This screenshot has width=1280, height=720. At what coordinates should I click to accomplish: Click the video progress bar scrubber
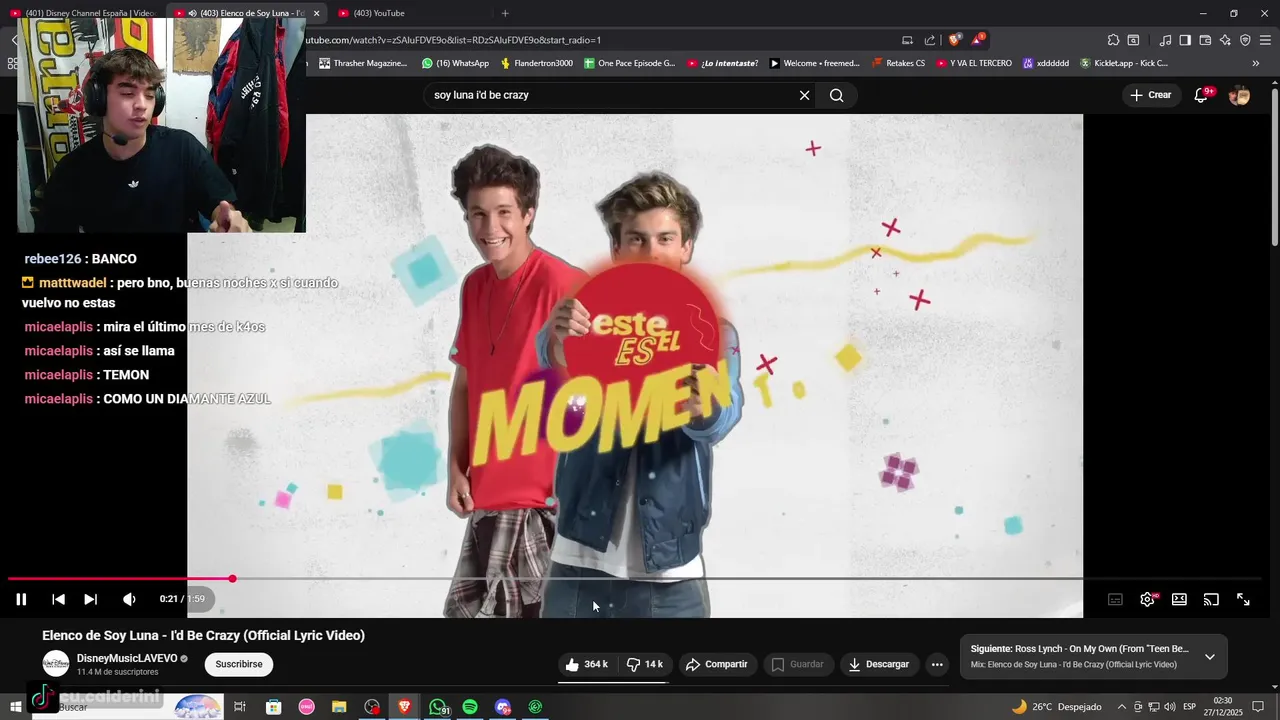(x=232, y=579)
